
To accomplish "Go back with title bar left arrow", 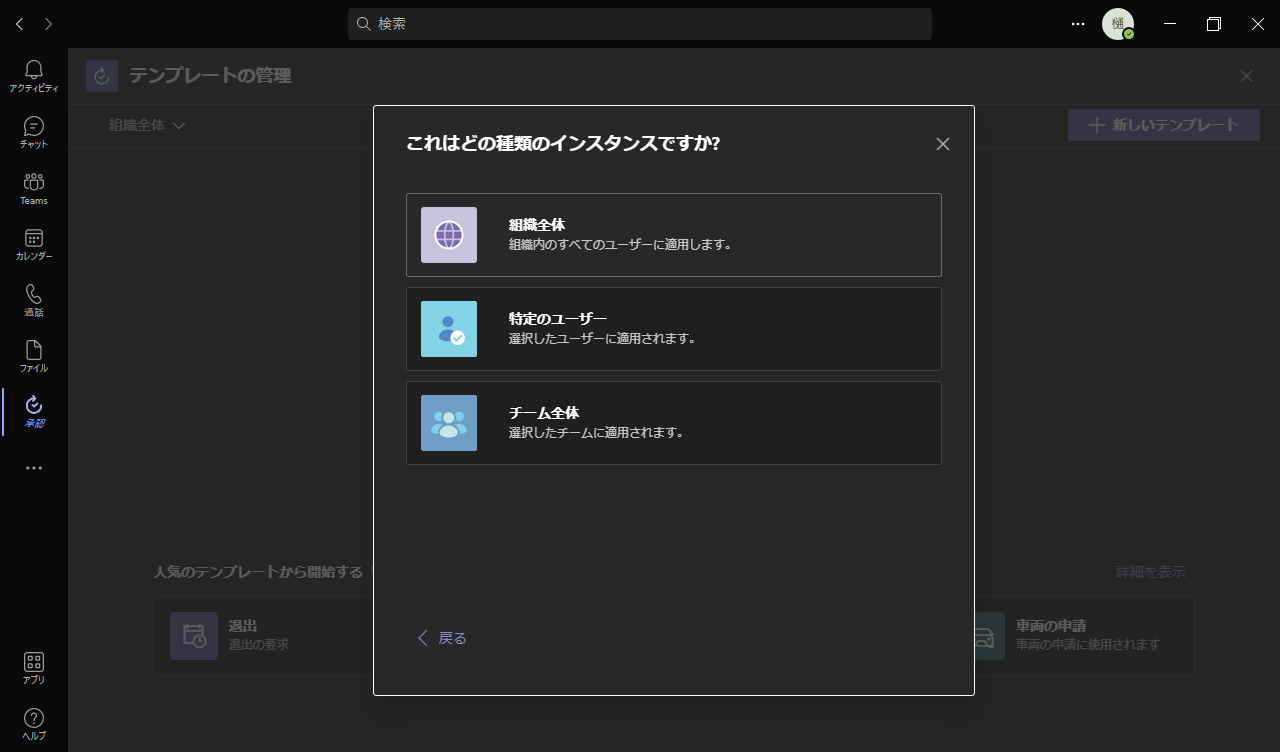I will [20, 24].
